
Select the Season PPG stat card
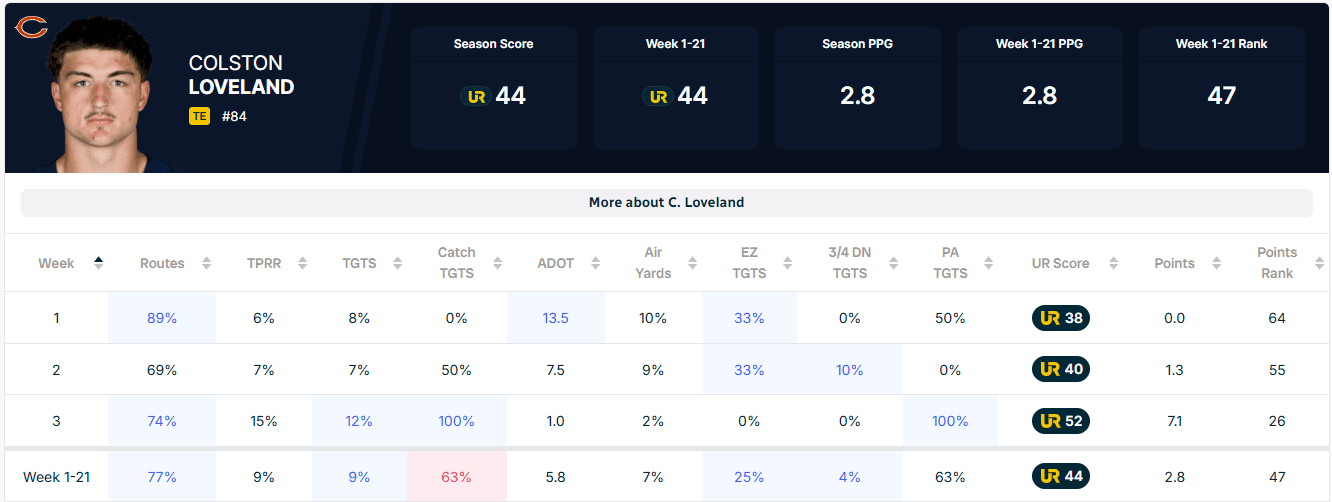click(858, 88)
